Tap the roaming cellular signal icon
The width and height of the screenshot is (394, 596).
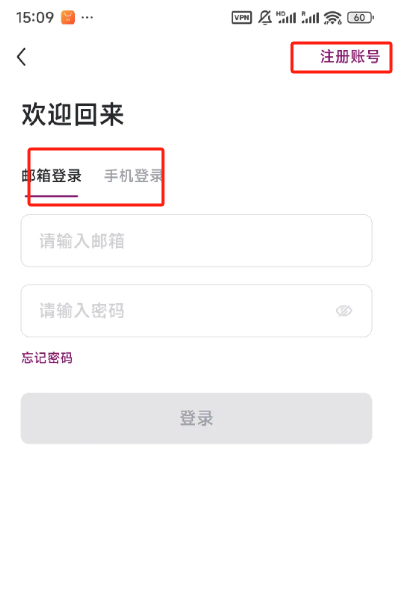pyautogui.click(x=310, y=17)
